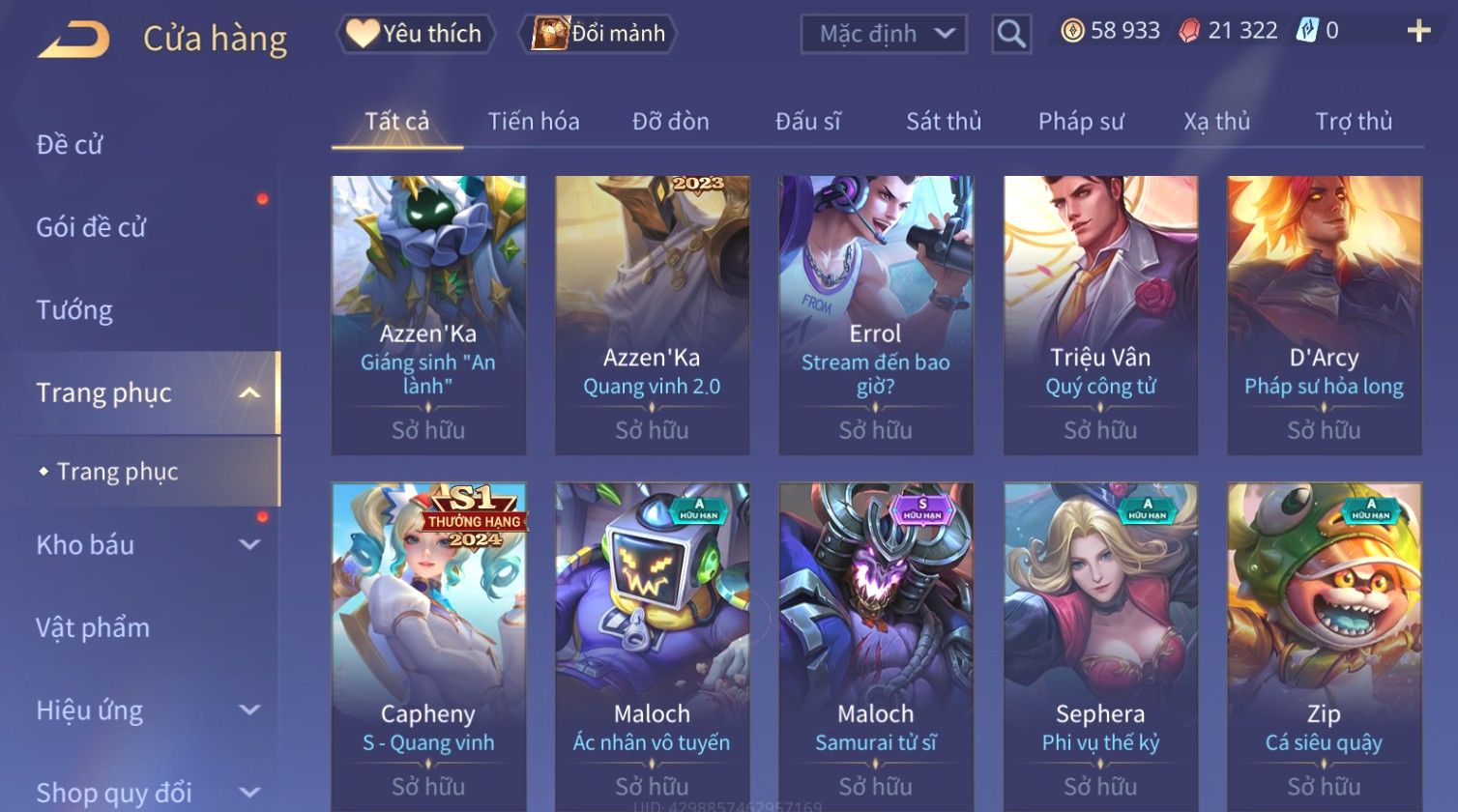Viewport: 1458px width, 812px height.
Task: Tap the plus icon to add currency
Action: (1418, 32)
